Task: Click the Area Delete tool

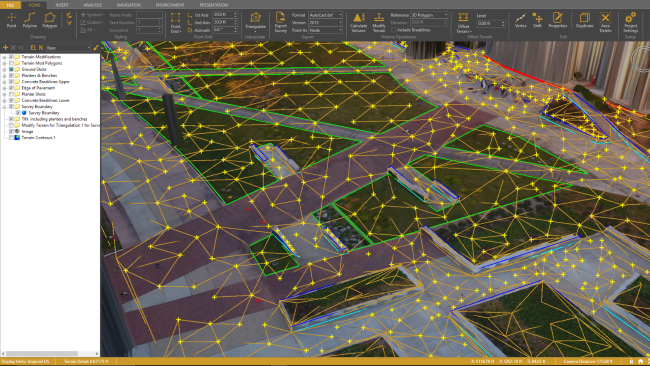Action: pyautogui.click(x=605, y=22)
